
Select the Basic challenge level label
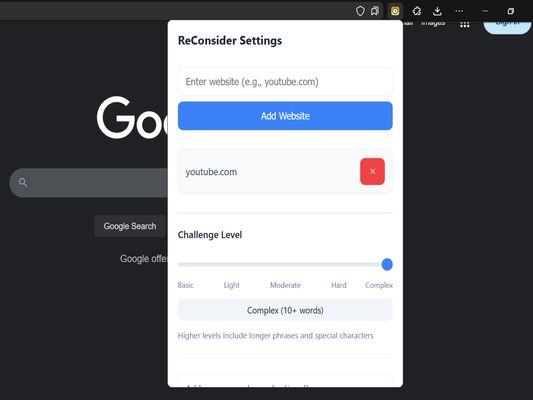click(186, 285)
